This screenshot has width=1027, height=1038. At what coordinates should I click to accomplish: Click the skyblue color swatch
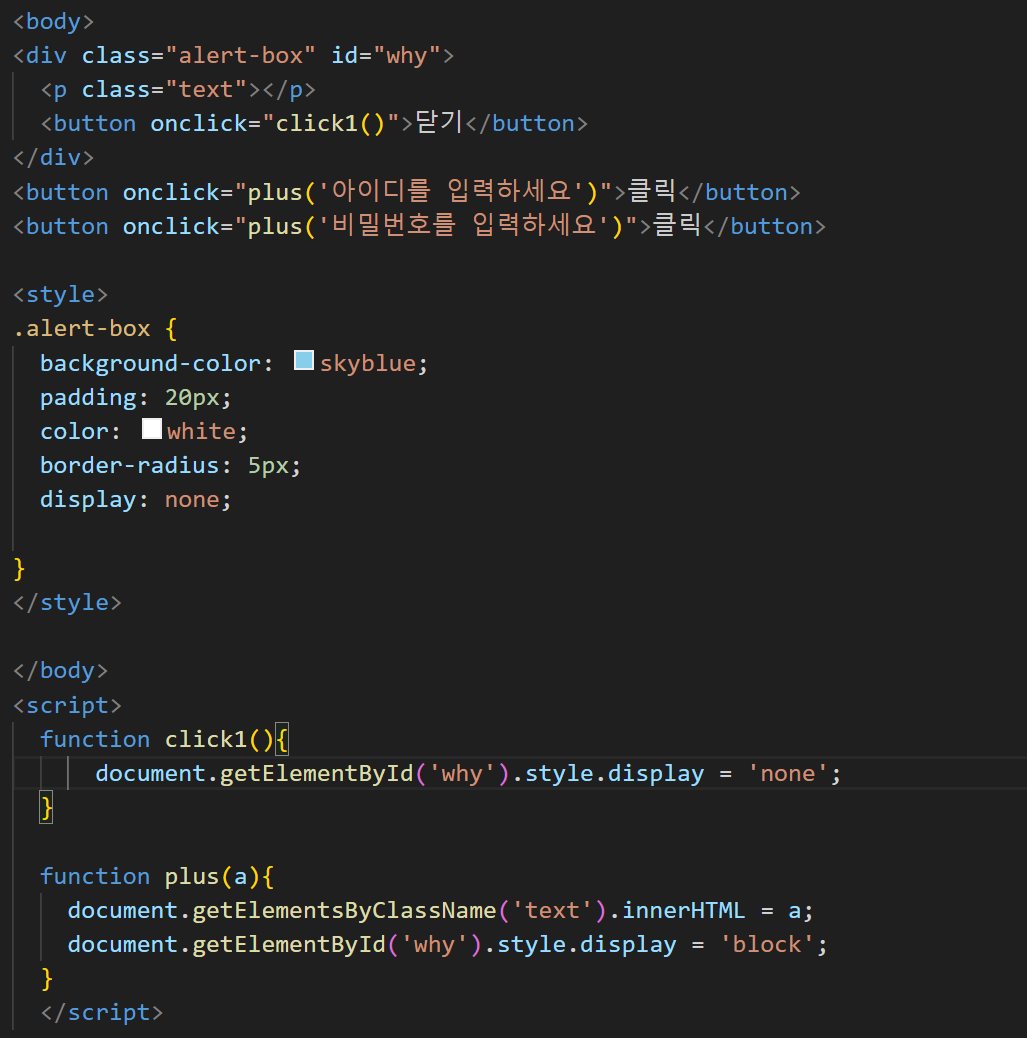(303, 361)
